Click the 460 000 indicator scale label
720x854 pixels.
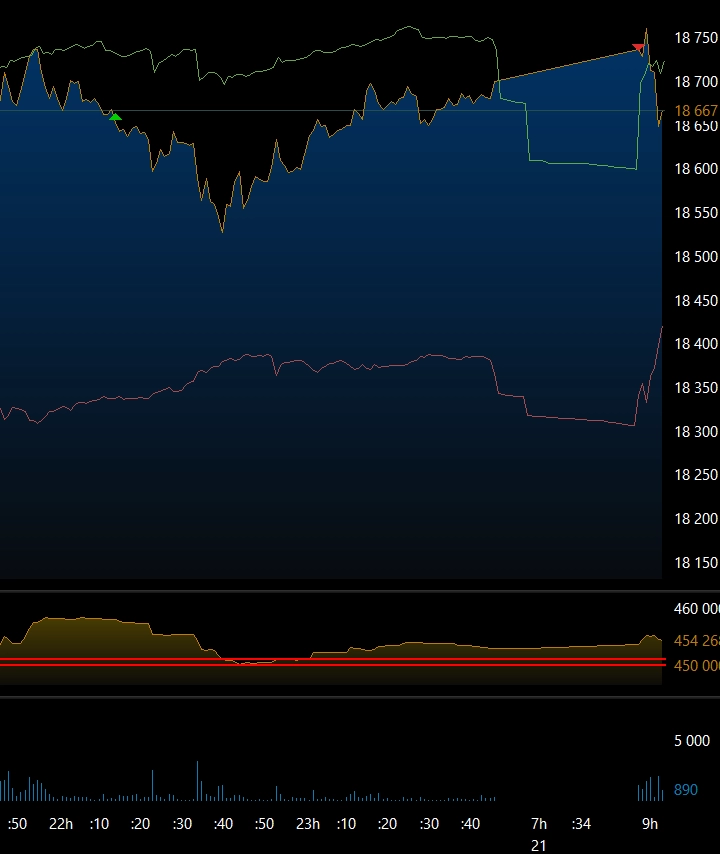coord(696,608)
